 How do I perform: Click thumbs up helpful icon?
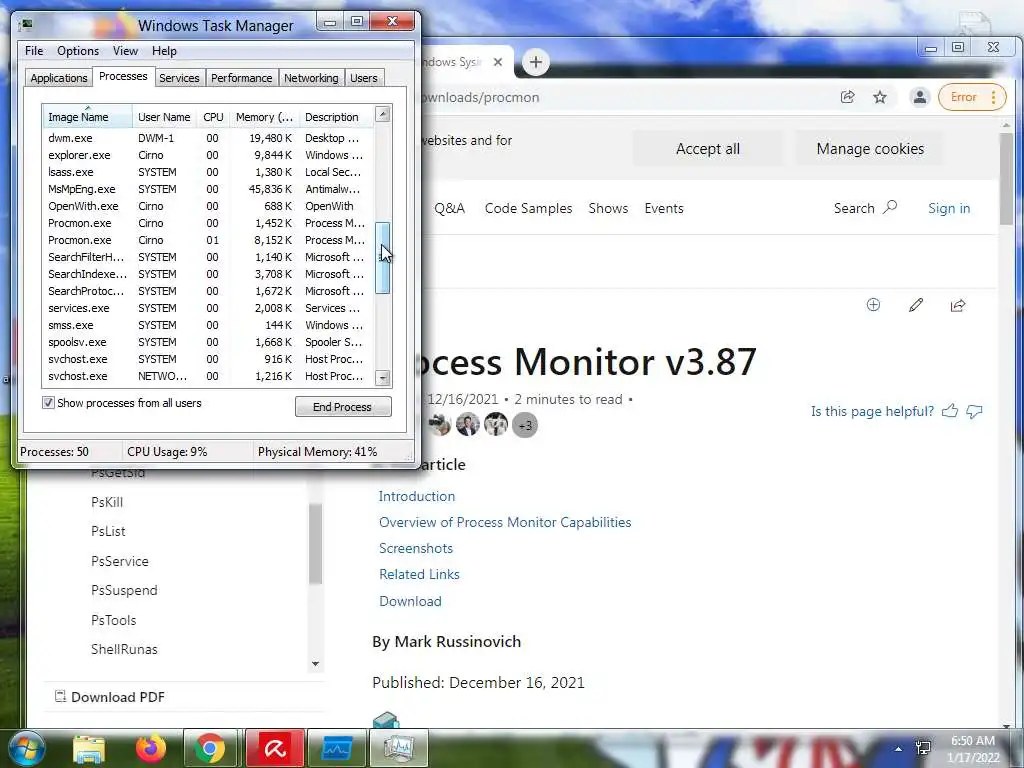(950, 411)
